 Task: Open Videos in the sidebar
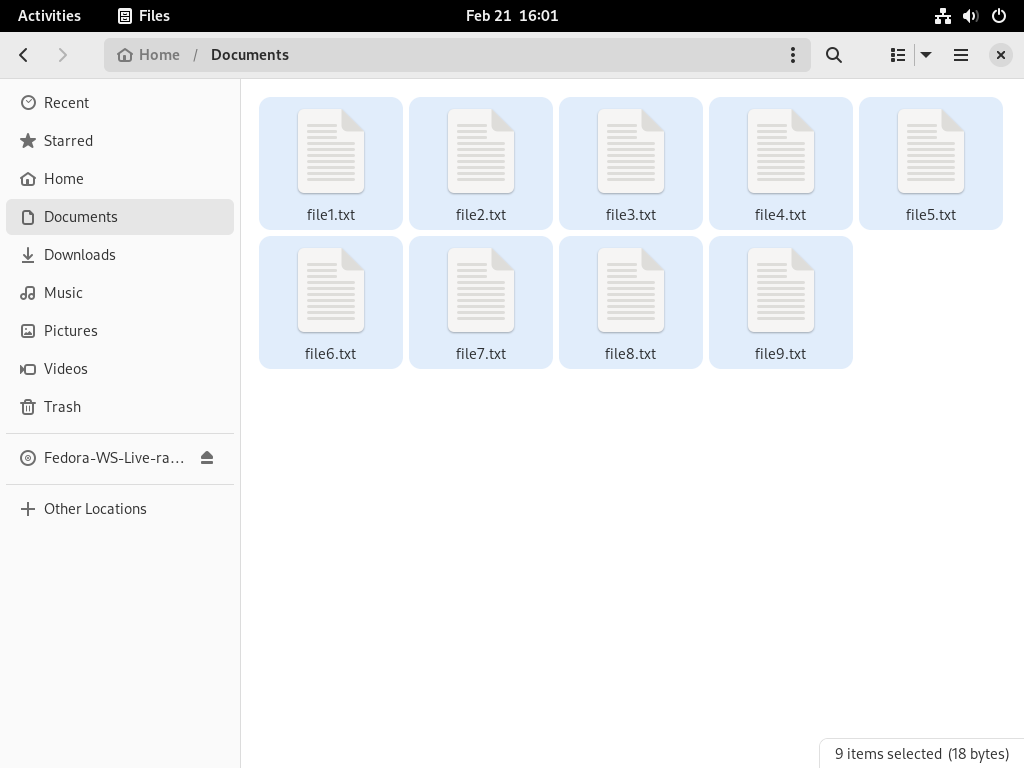[x=120, y=368]
